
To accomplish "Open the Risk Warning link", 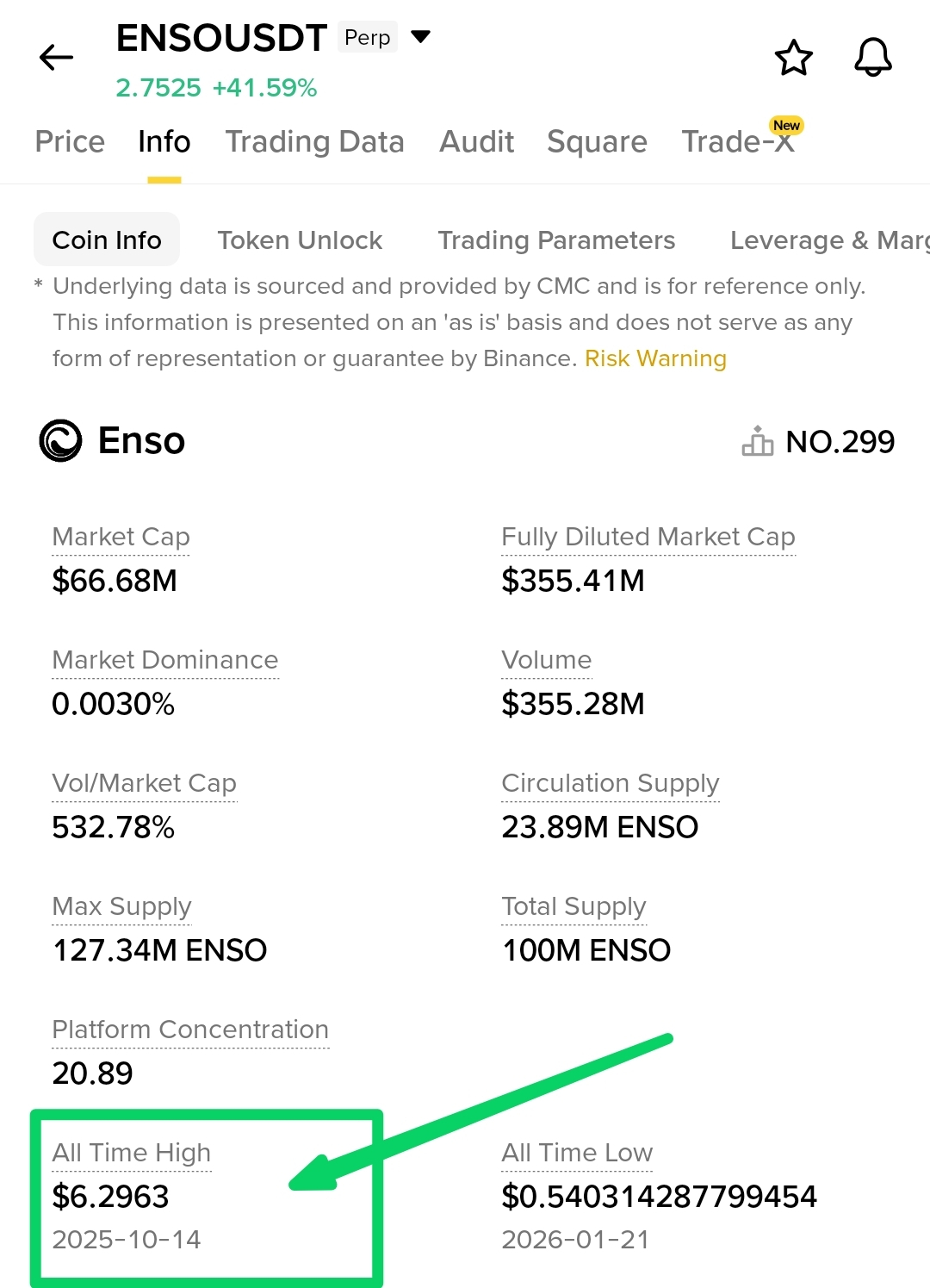I will [x=655, y=358].
